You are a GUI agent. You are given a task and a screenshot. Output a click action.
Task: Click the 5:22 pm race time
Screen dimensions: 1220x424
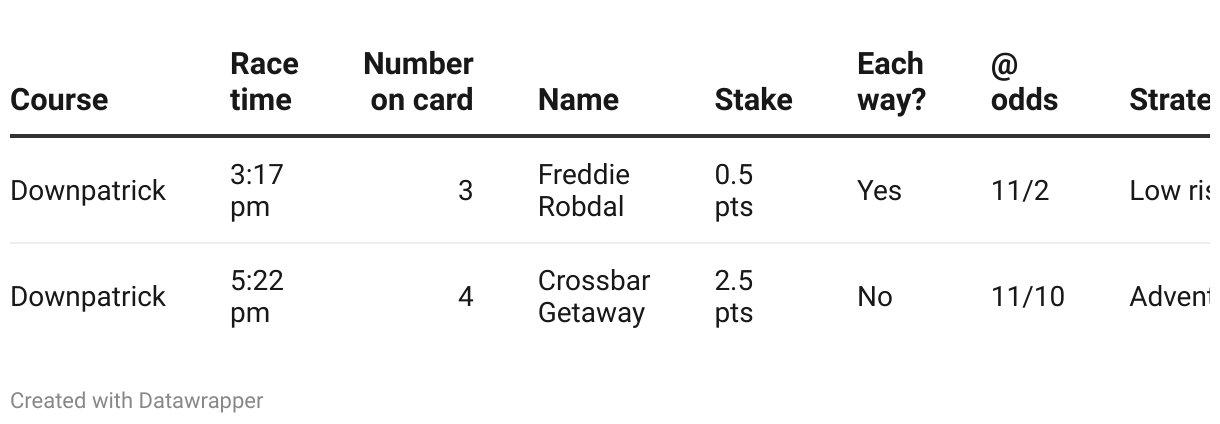257,297
